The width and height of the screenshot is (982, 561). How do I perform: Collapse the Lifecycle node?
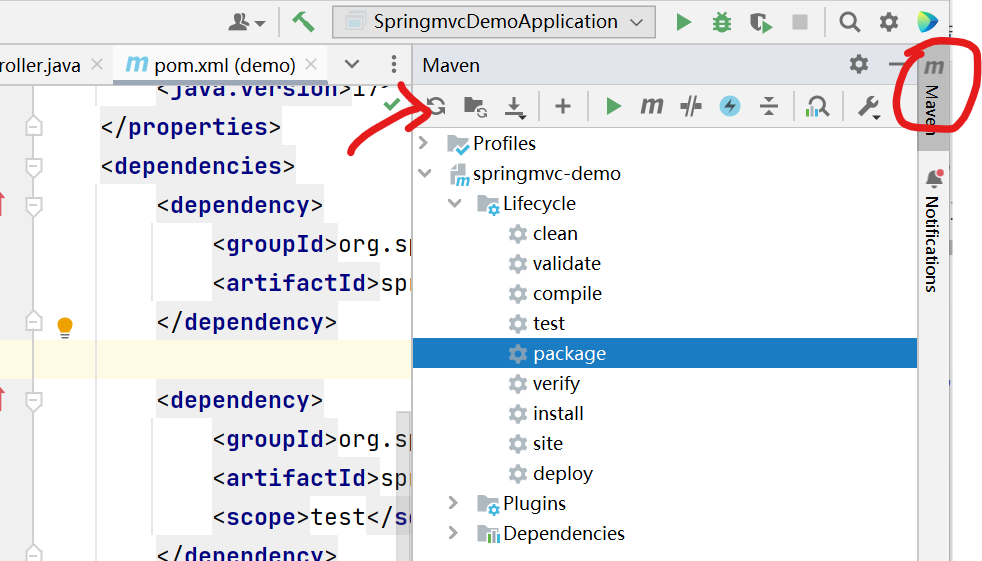[x=455, y=203]
